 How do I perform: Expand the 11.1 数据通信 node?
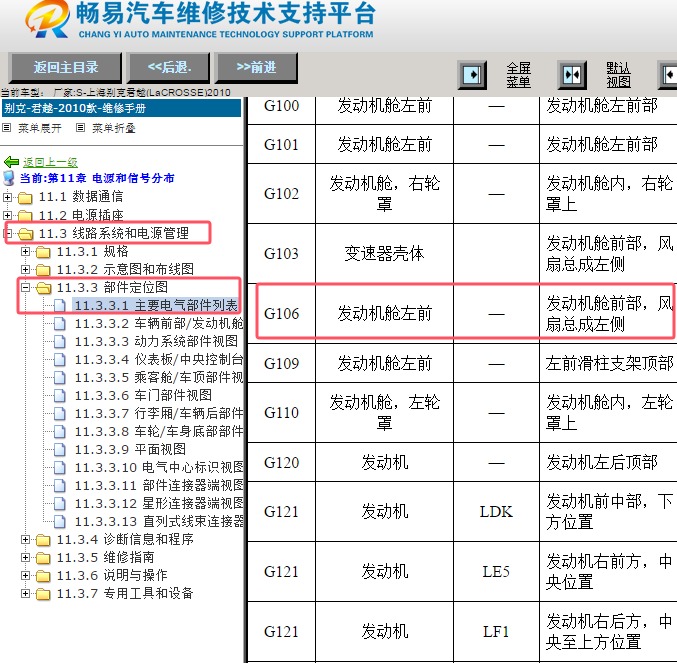point(7,197)
